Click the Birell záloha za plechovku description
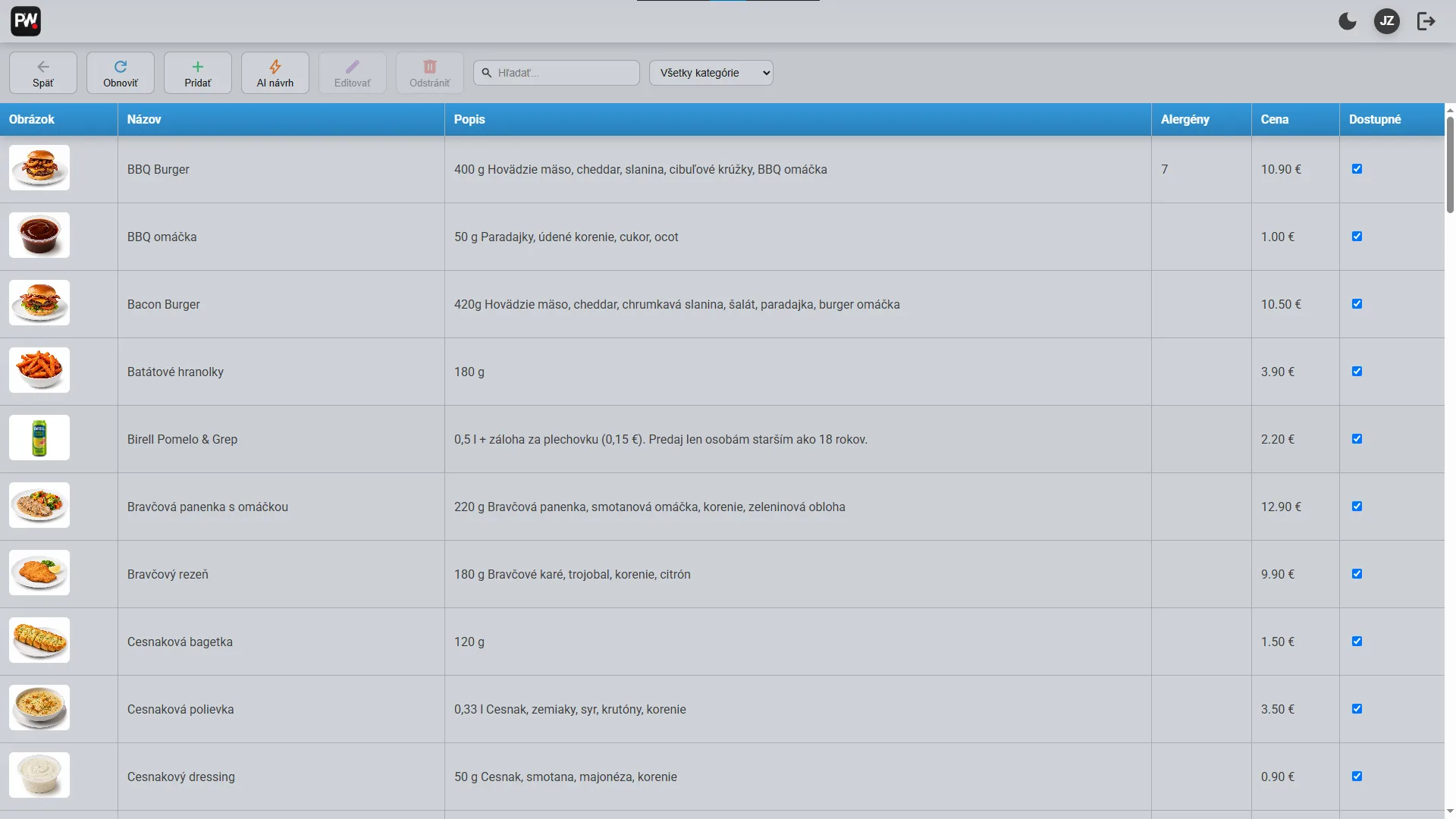 pyautogui.click(x=661, y=439)
